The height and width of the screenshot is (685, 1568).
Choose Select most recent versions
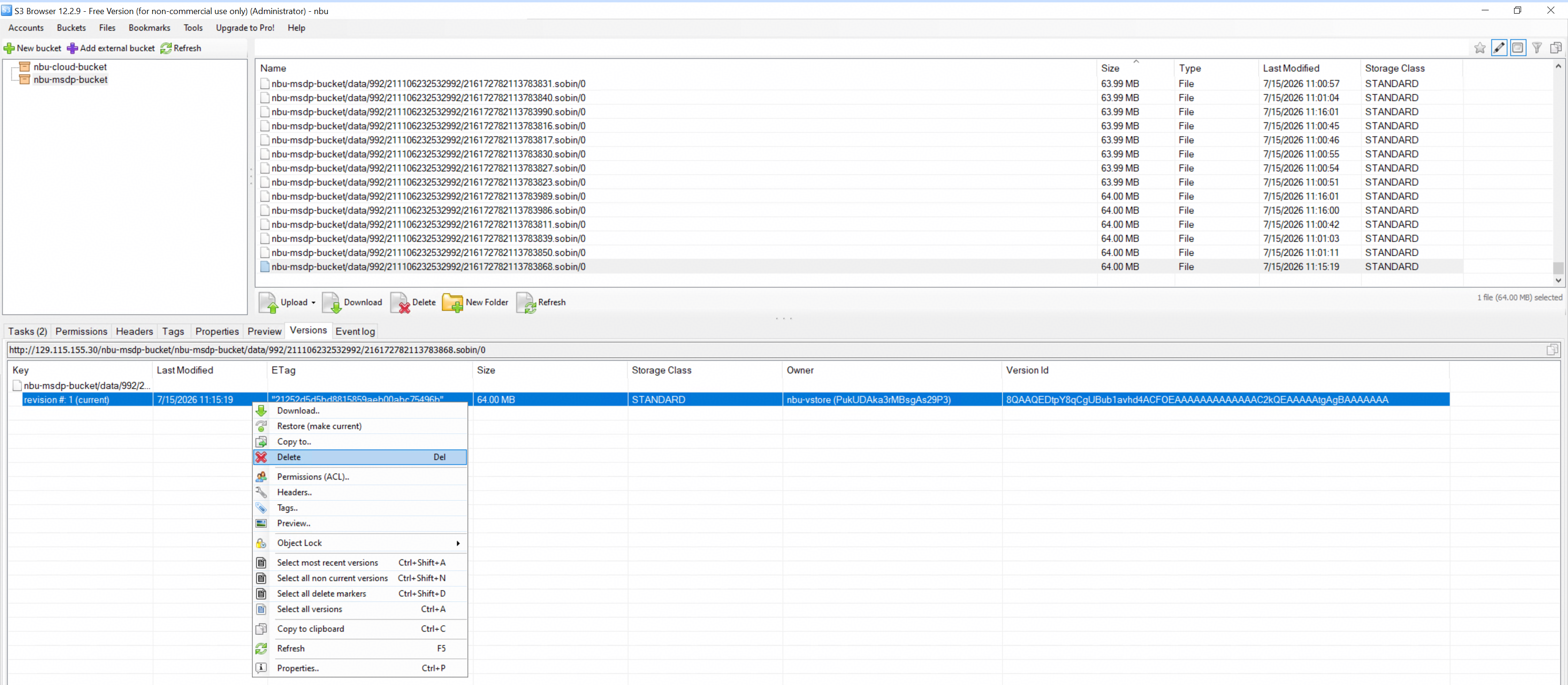pyautogui.click(x=360, y=563)
